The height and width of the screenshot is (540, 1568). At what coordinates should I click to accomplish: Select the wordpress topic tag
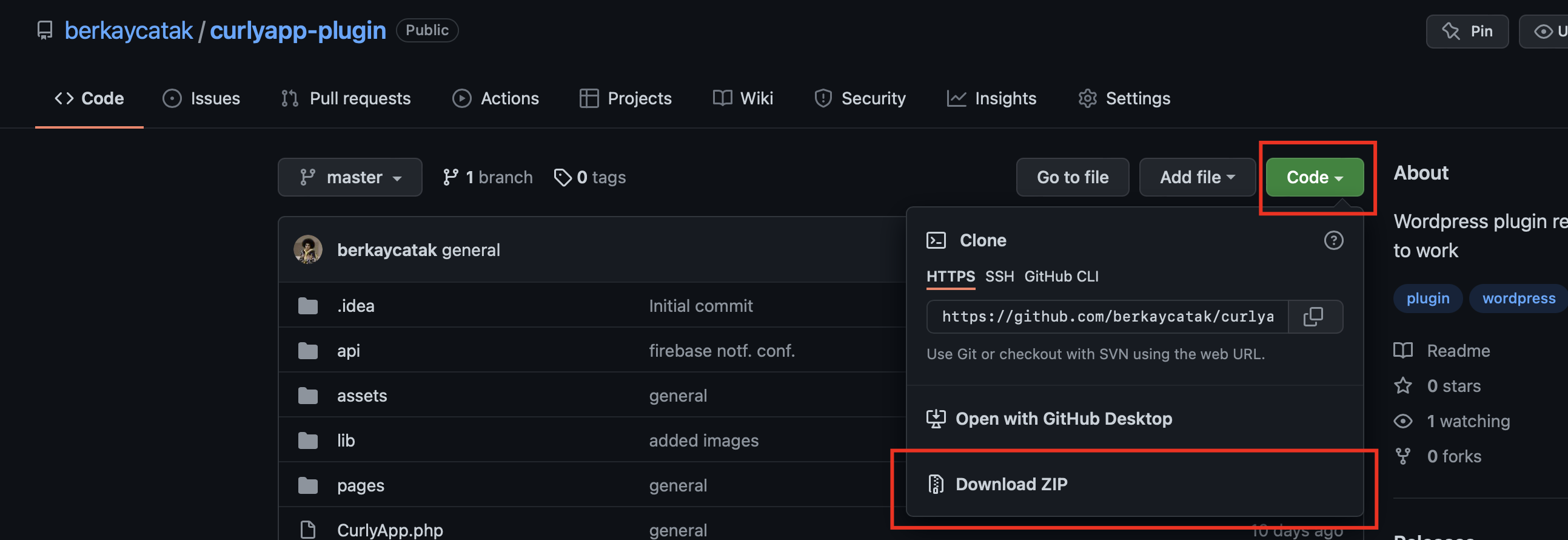tap(1518, 299)
